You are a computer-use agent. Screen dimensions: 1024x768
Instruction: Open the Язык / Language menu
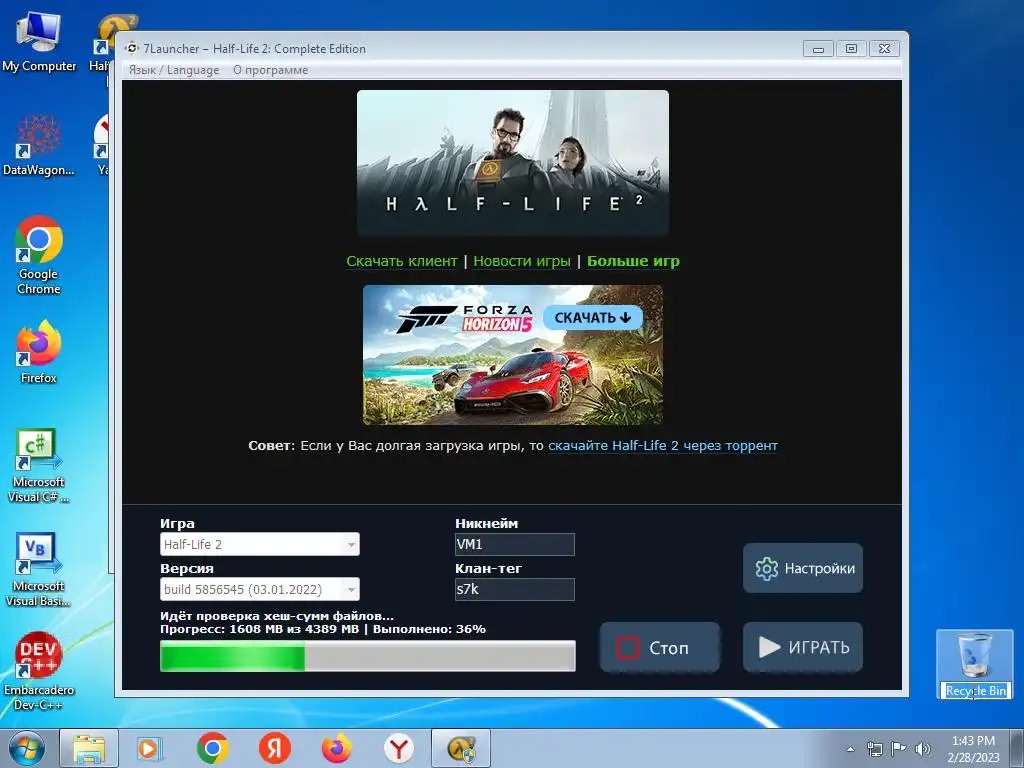174,70
